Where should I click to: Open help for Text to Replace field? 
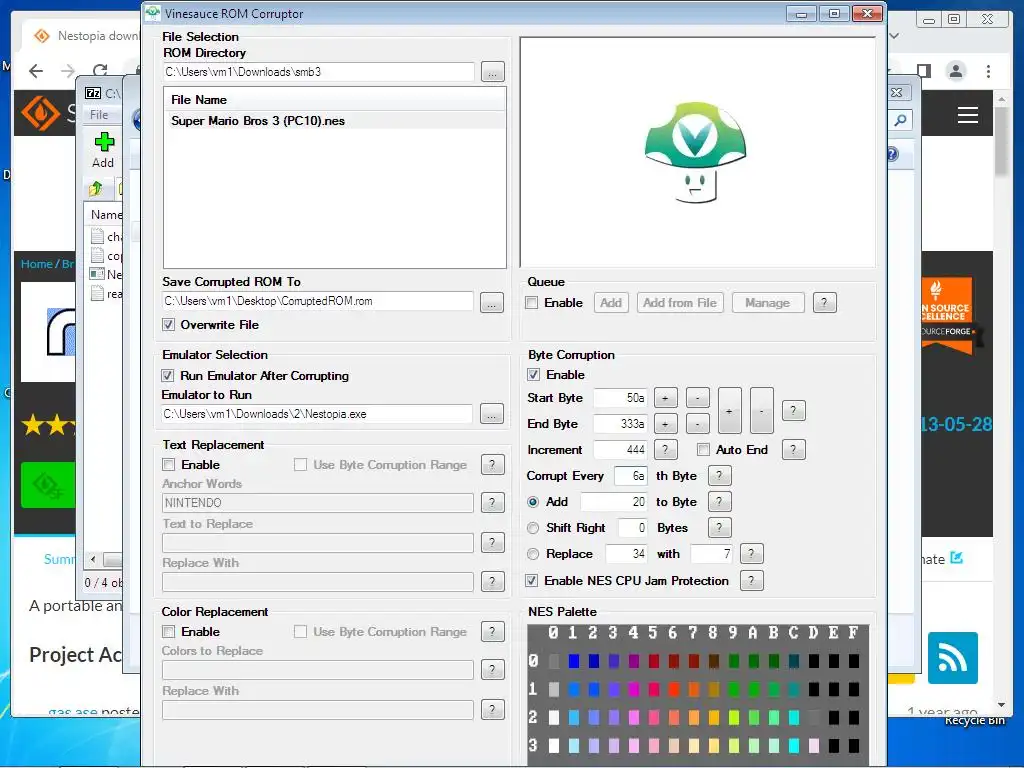click(x=492, y=542)
